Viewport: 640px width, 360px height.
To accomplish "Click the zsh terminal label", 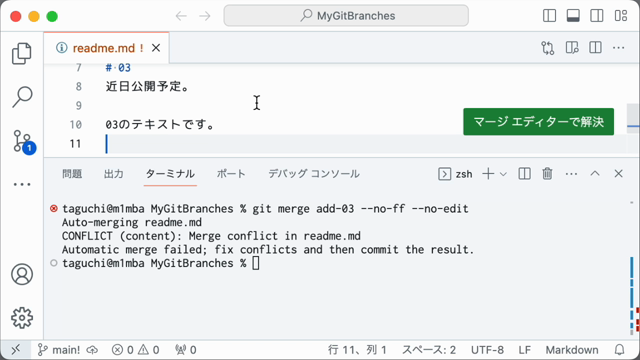I will (456, 174).
